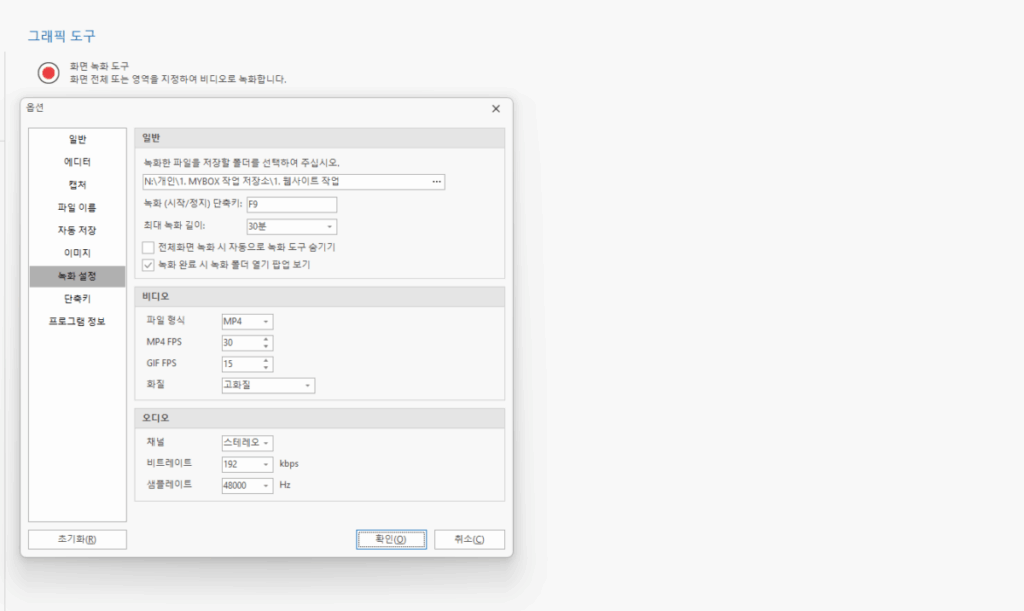Open the audio channel stereo dropdown

click(x=266, y=442)
